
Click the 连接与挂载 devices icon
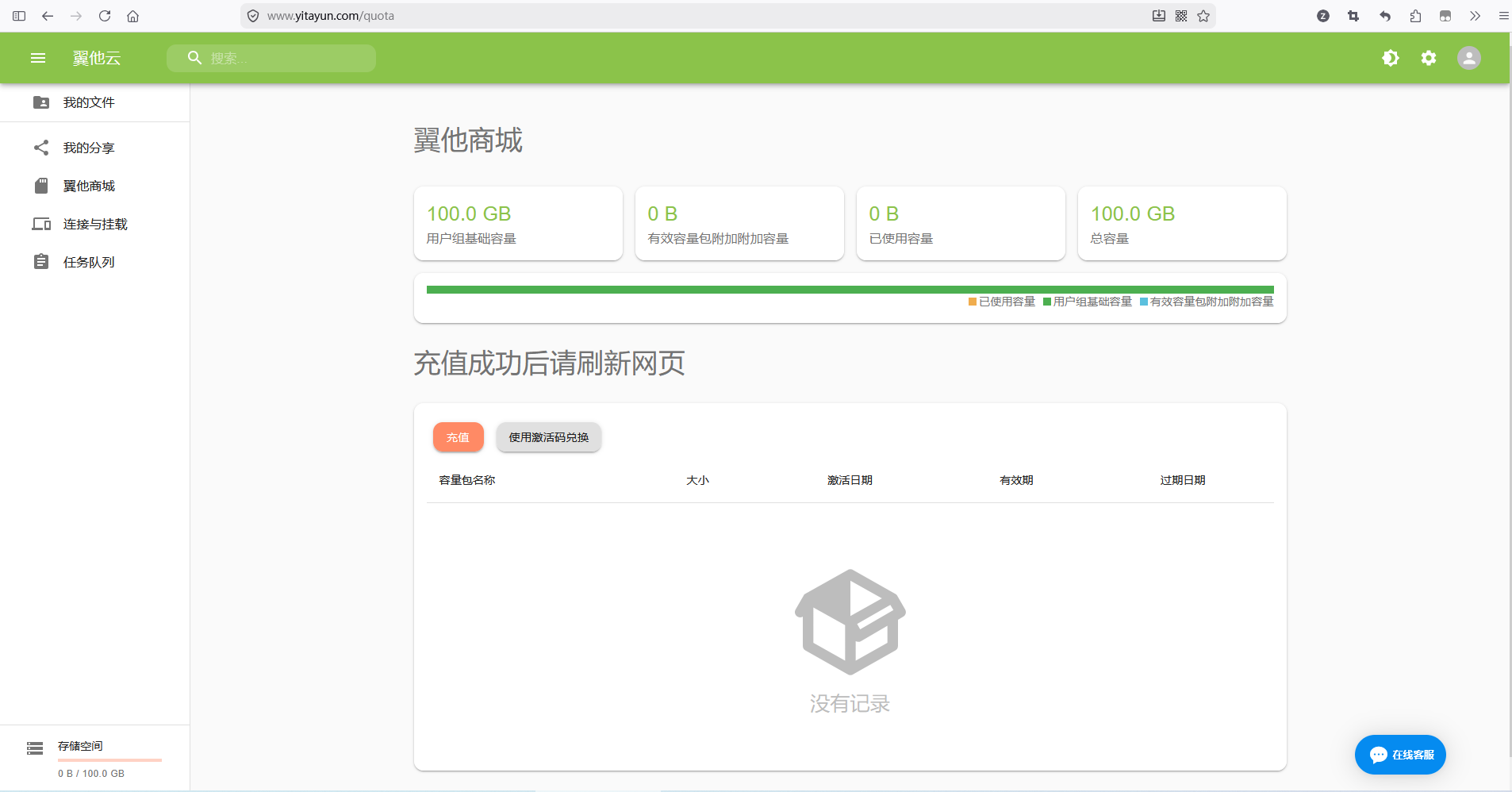(x=41, y=224)
